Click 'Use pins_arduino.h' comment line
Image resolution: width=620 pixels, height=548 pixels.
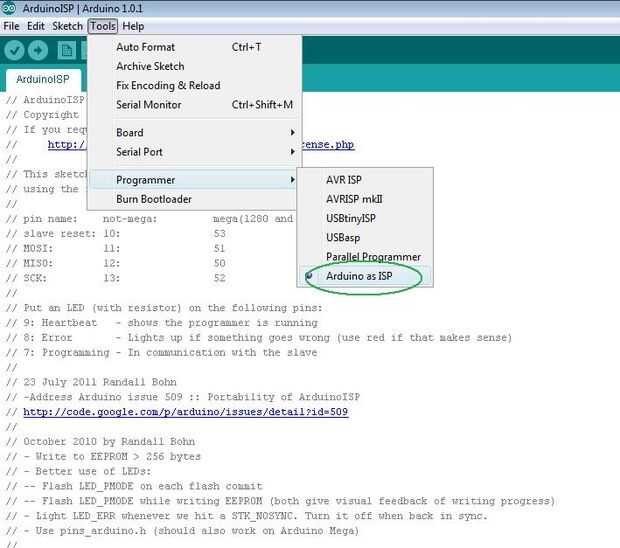click(x=182, y=531)
